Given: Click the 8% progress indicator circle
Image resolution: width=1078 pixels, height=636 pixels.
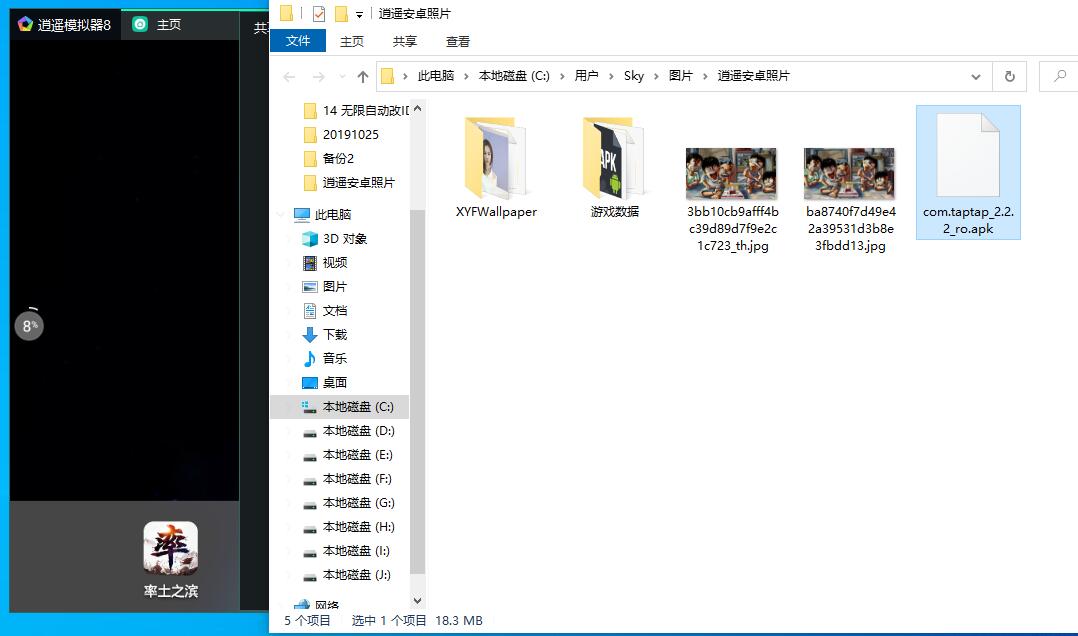Looking at the screenshot, I should [29, 325].
